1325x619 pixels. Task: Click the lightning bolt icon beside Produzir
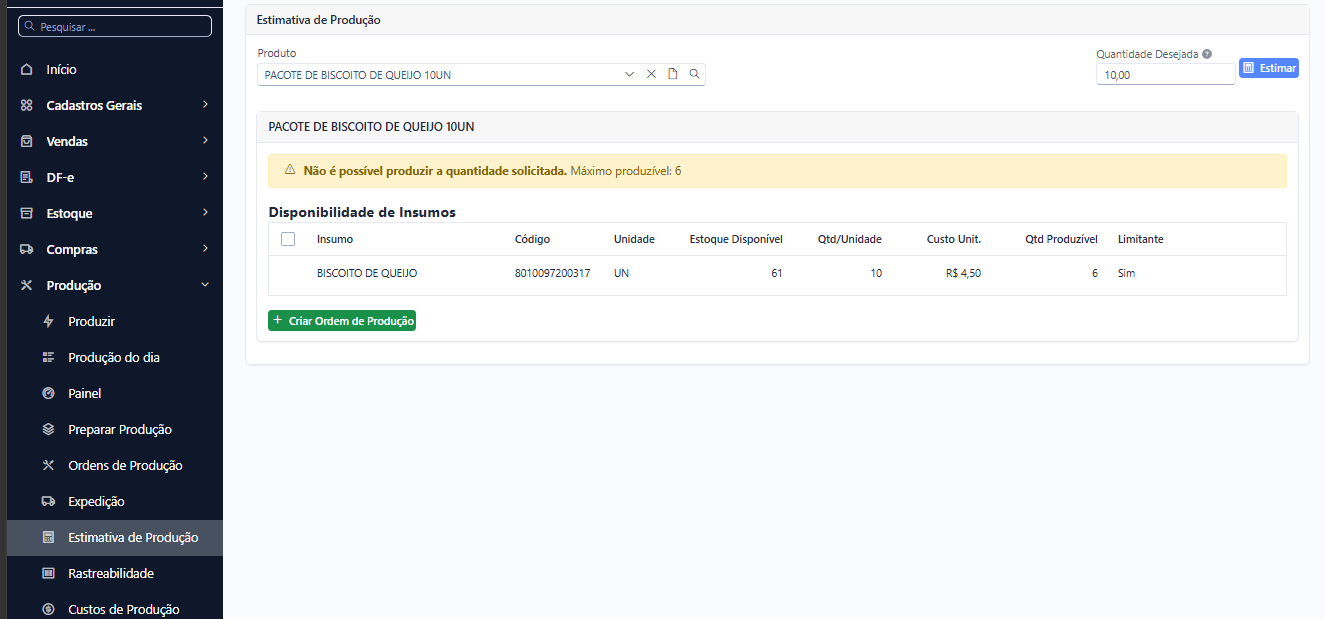(48, 321)
